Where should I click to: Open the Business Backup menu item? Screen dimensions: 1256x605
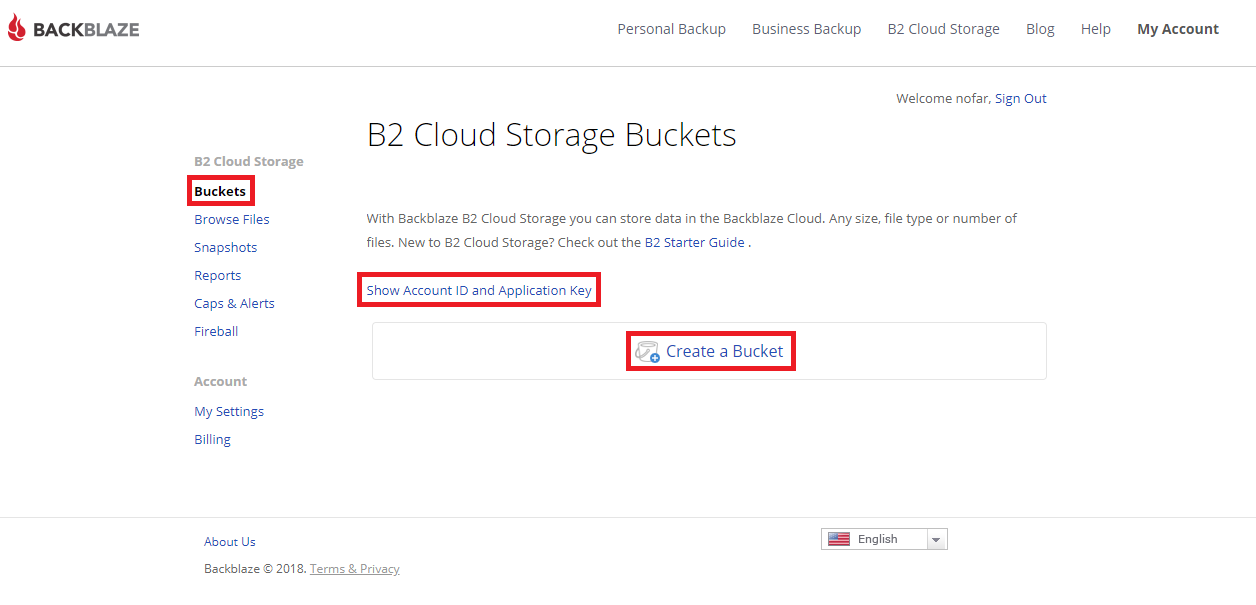806,29
